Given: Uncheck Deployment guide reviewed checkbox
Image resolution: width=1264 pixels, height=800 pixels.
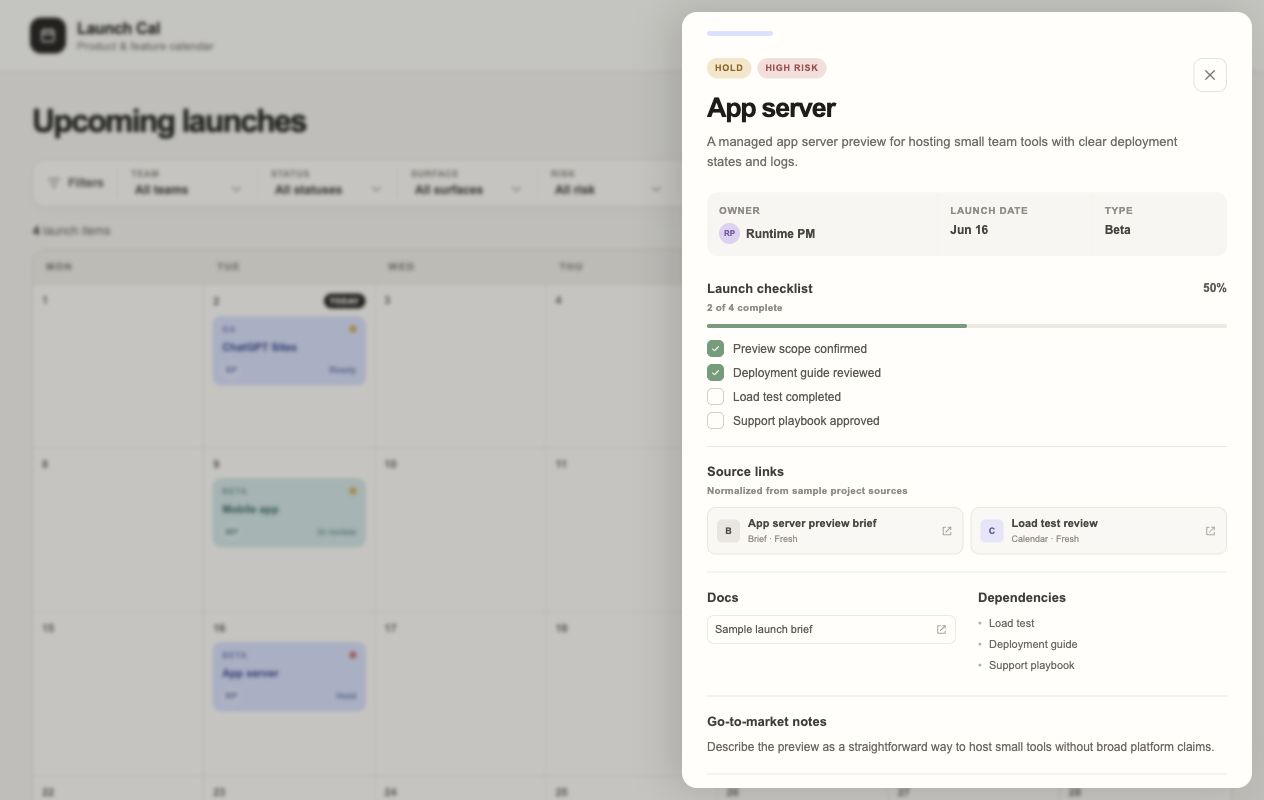Looking at the screenshot, I should pos(715,373).
